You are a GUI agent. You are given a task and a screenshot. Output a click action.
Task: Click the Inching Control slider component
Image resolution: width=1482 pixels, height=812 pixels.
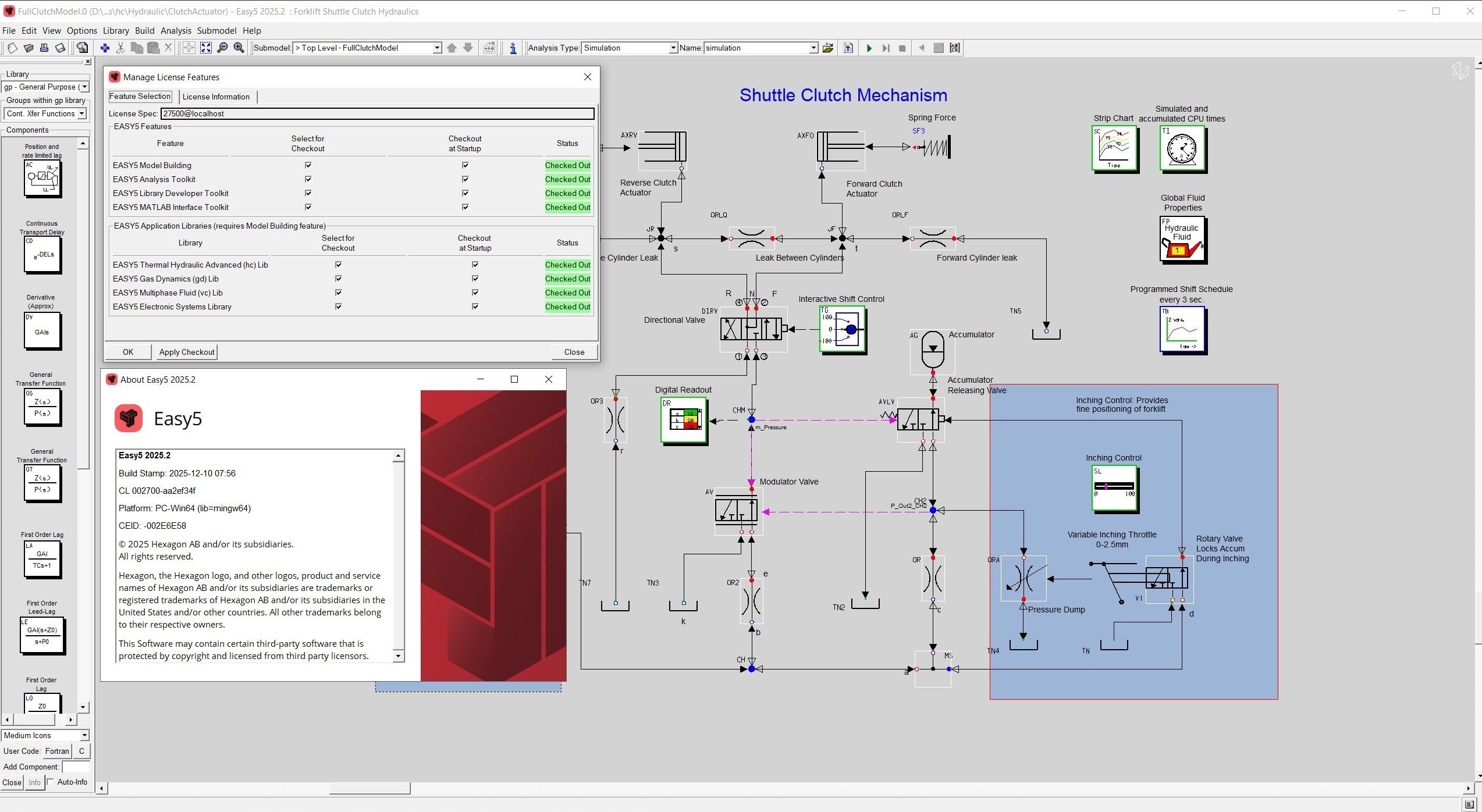(1114, 488)
